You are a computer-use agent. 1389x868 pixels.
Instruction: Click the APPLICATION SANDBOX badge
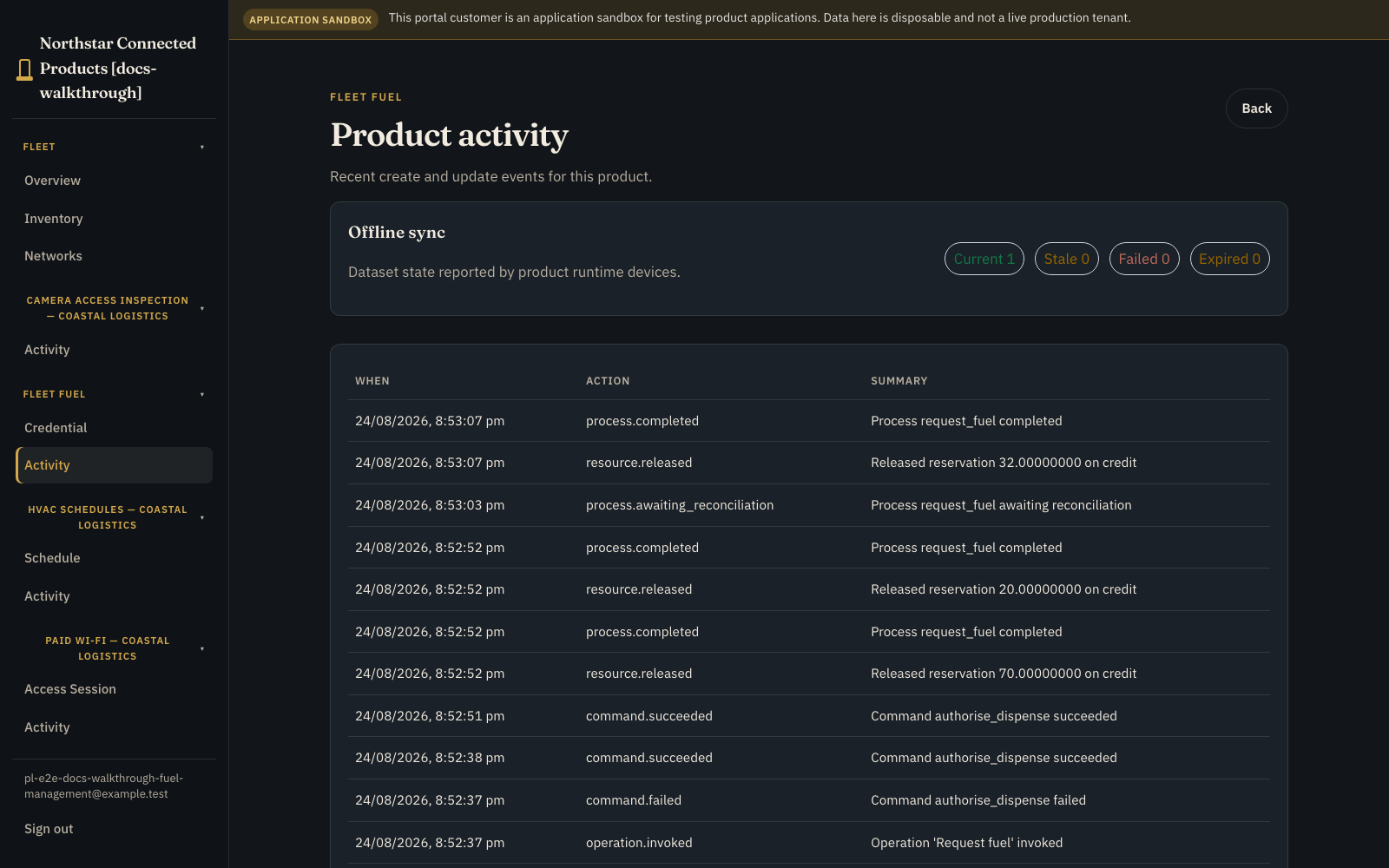click(x=311, y=19)
